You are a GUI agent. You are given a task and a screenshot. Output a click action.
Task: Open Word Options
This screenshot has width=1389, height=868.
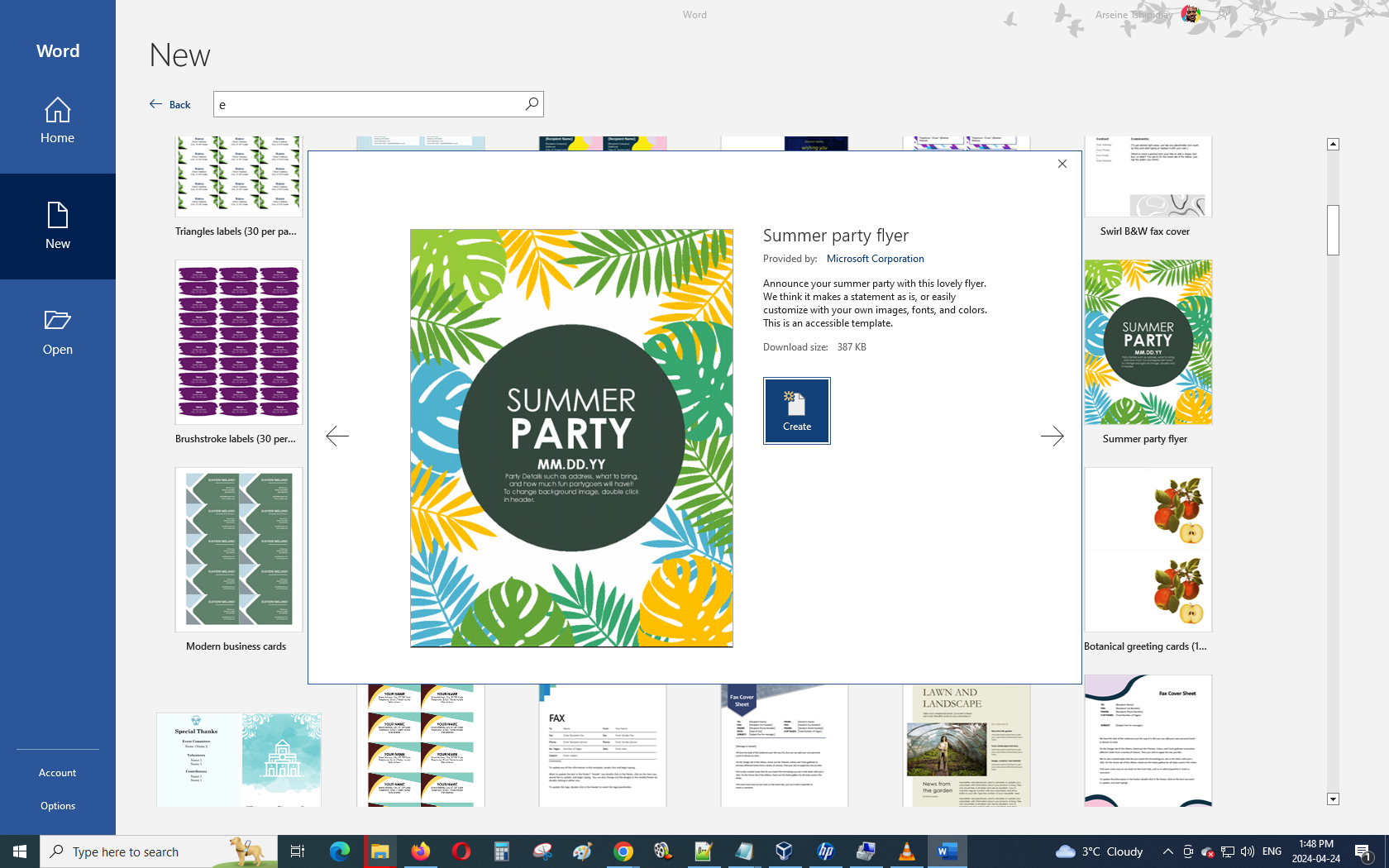tap(58, 806)
